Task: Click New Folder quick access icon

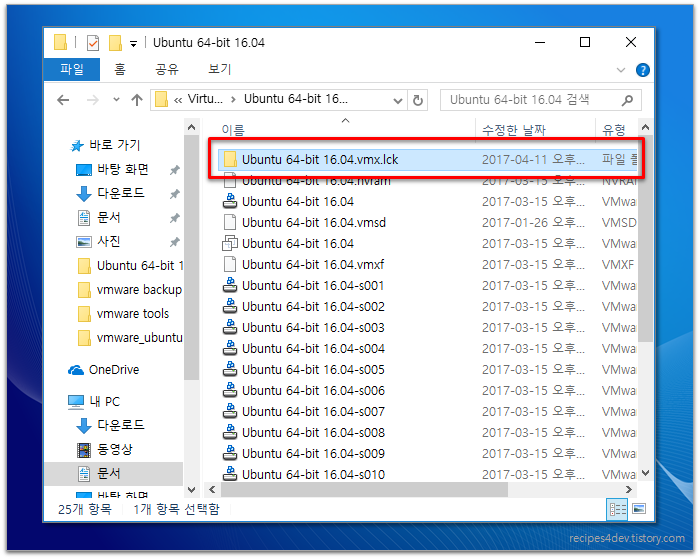Action: [115, 43]
